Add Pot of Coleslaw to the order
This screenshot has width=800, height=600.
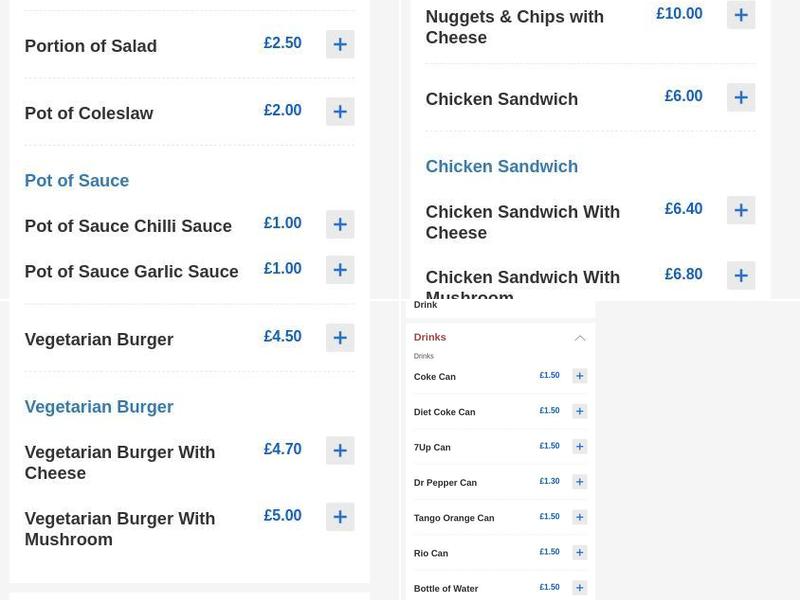pyautogui.click(x=340, y=111)
